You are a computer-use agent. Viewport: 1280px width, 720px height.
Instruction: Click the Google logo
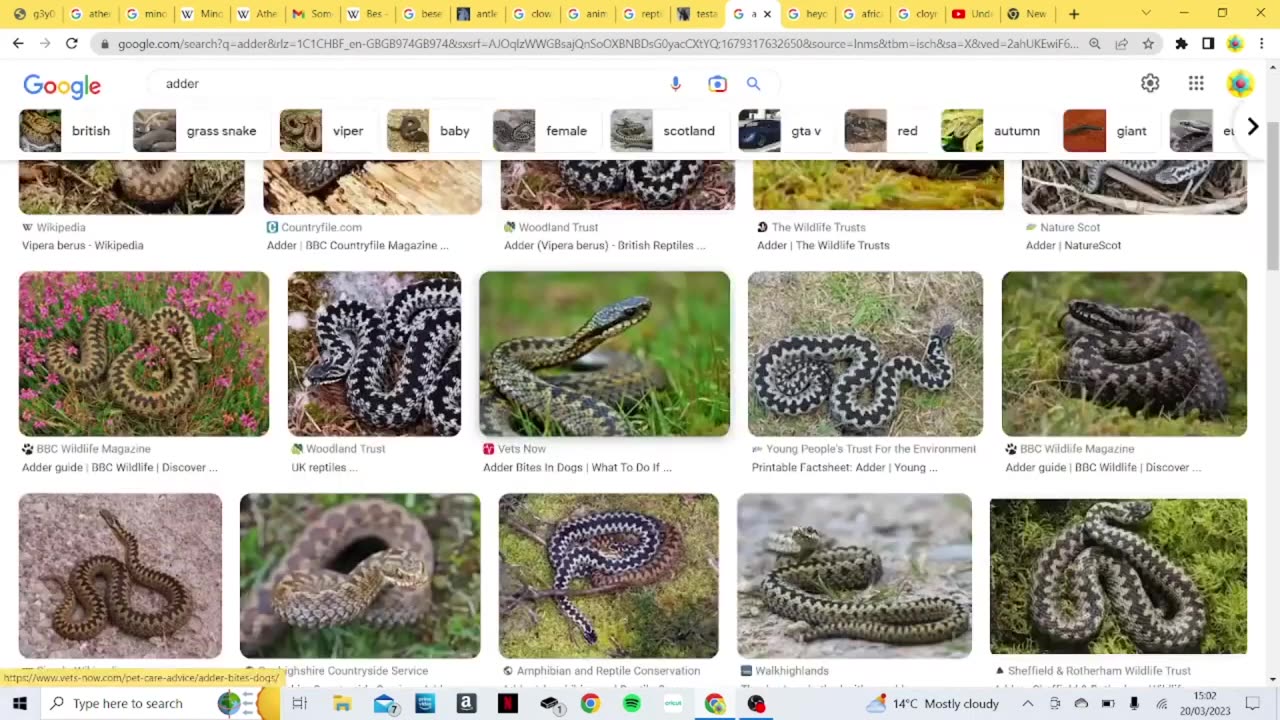pyautogui.click(x=62, y=86)
